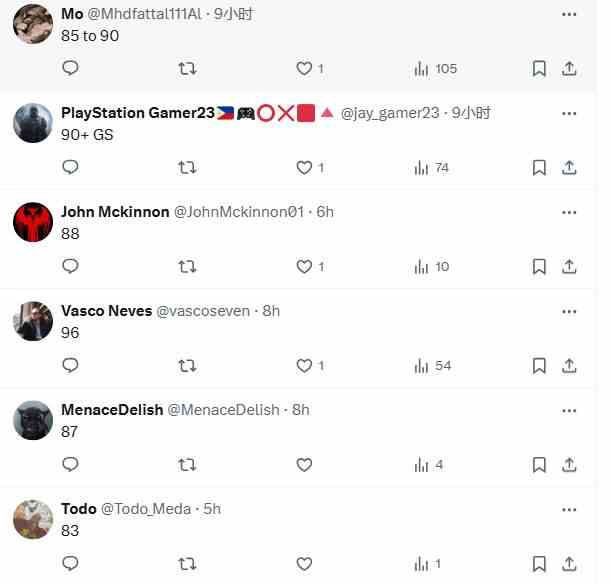Like John Mckinnon's "88" tweet

point(304,267)
